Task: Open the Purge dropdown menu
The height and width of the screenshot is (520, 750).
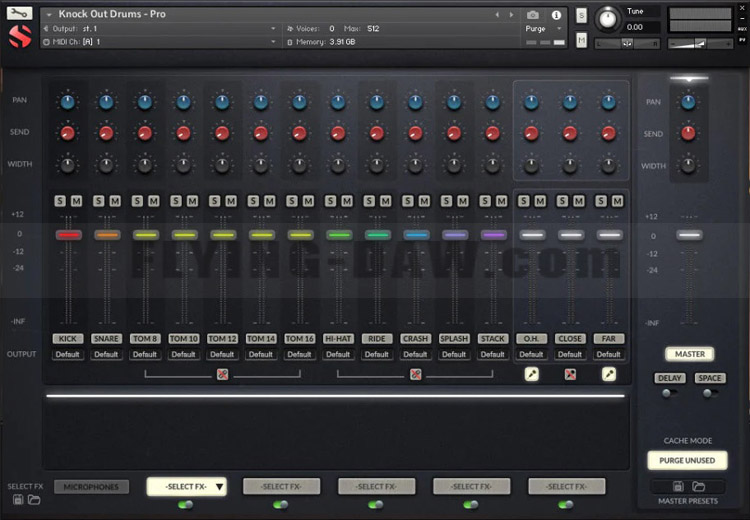Action: pyautogui.click(x=543, y=29)
